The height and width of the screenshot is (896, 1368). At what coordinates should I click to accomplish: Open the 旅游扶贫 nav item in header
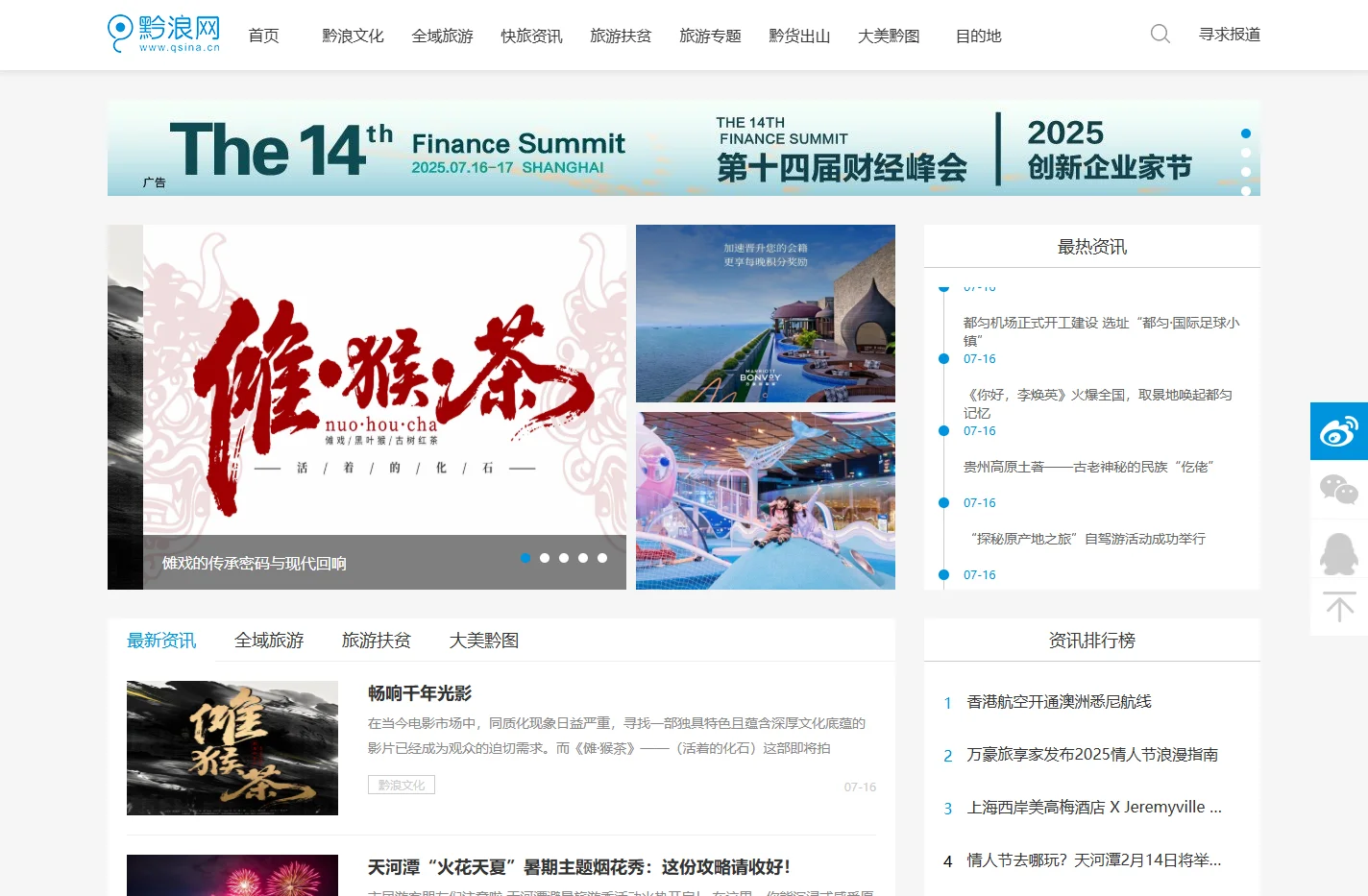click(621, 36)
